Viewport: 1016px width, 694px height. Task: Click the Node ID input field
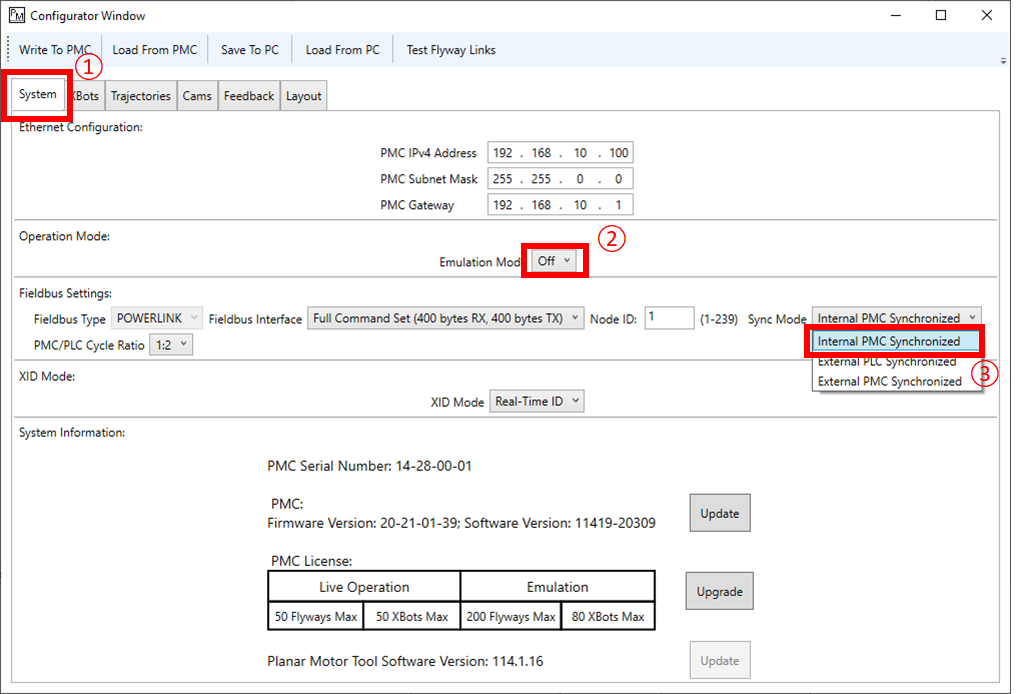pos(669,318)
